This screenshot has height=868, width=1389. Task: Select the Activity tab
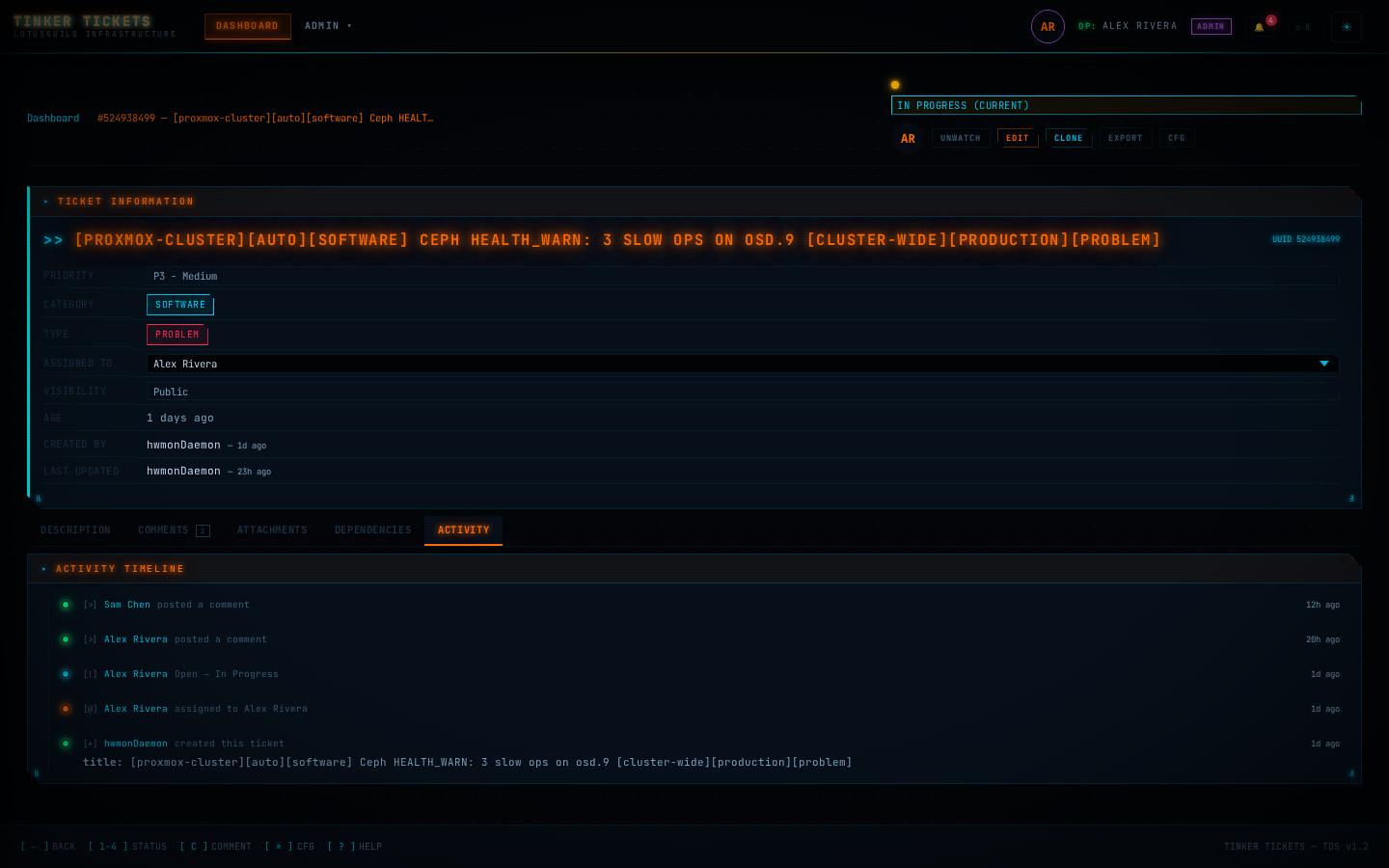point(463,530)
